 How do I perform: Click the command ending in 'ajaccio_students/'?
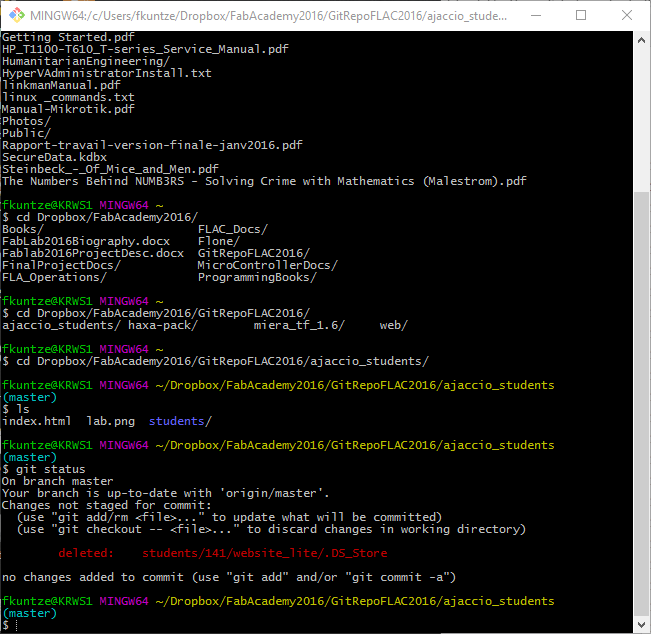(215, 361)
